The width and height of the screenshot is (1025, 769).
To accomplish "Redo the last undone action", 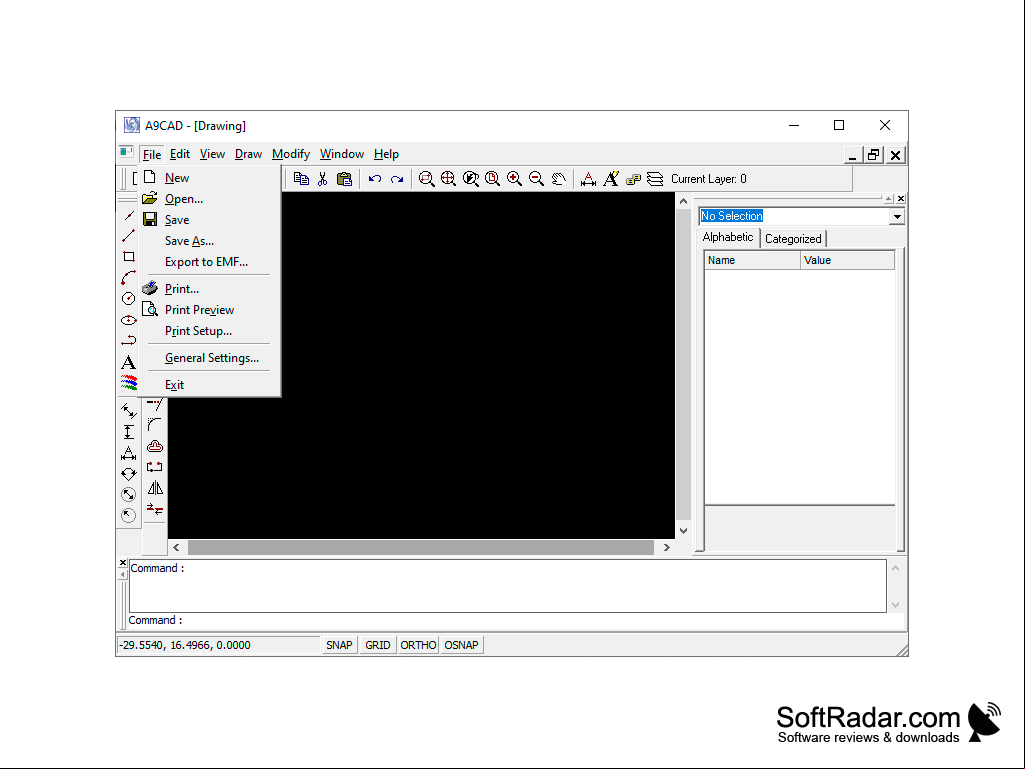I will (x=397, y=179).
